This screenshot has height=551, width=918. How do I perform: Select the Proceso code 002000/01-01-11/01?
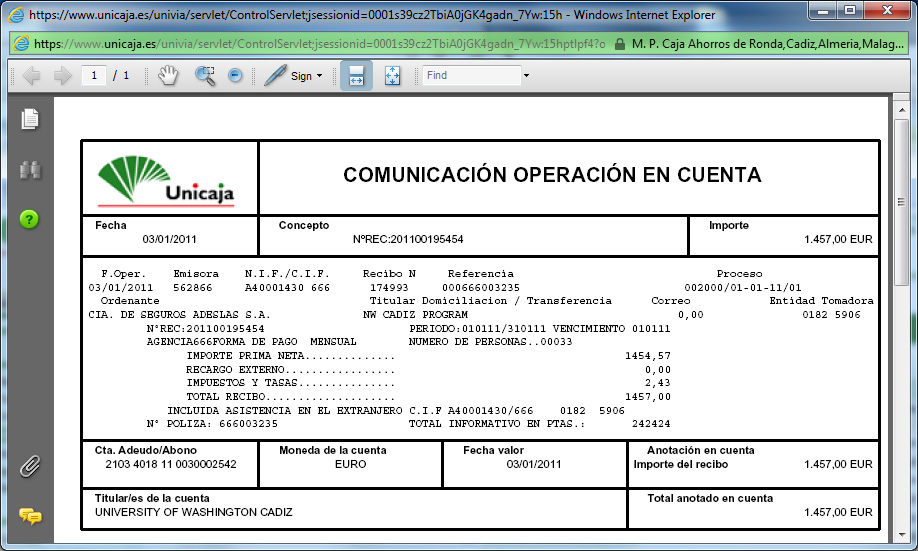[742, 288]
